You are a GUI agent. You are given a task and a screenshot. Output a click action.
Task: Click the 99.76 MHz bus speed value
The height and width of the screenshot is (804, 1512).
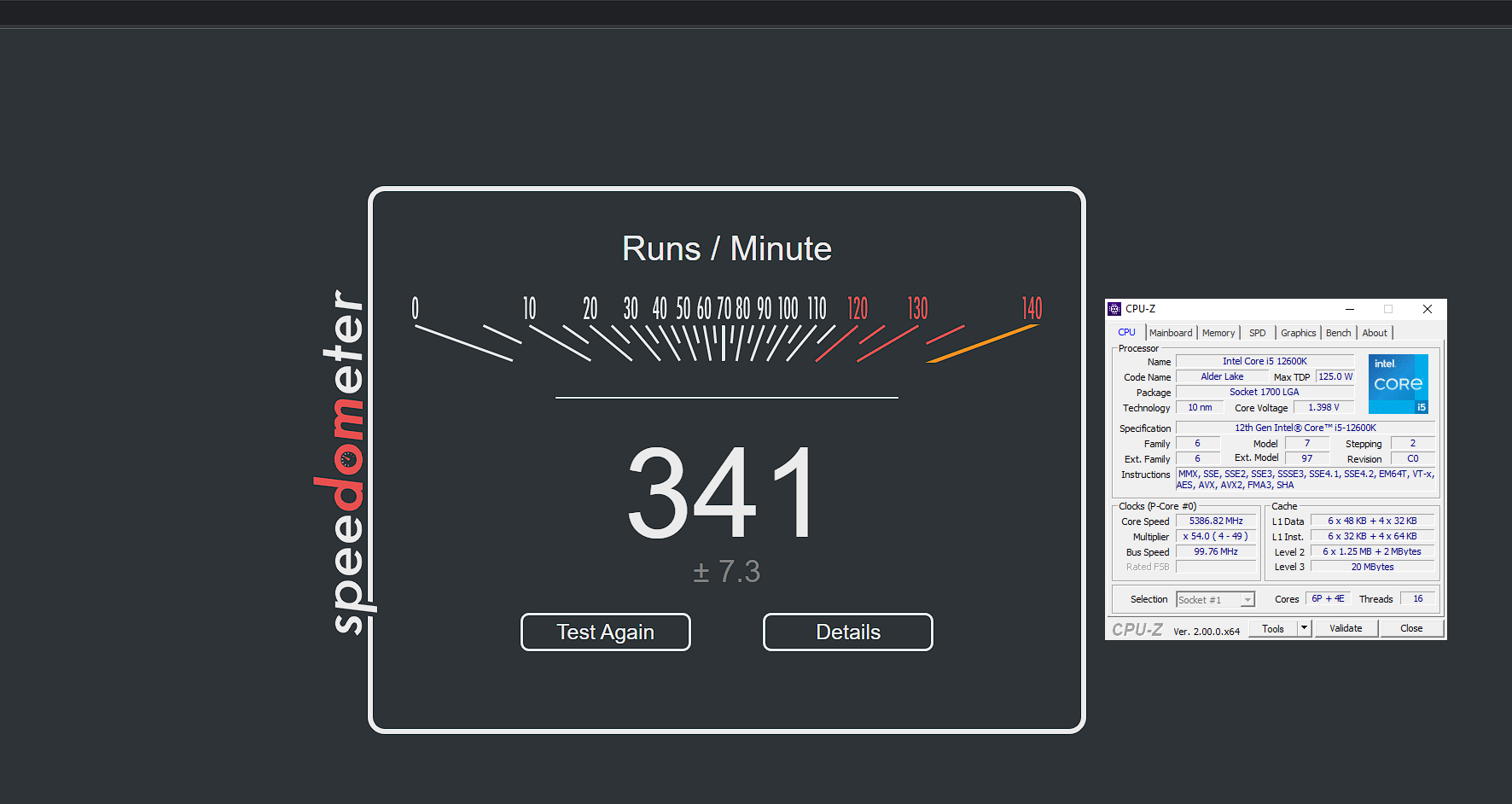[x=1216, y=552]
